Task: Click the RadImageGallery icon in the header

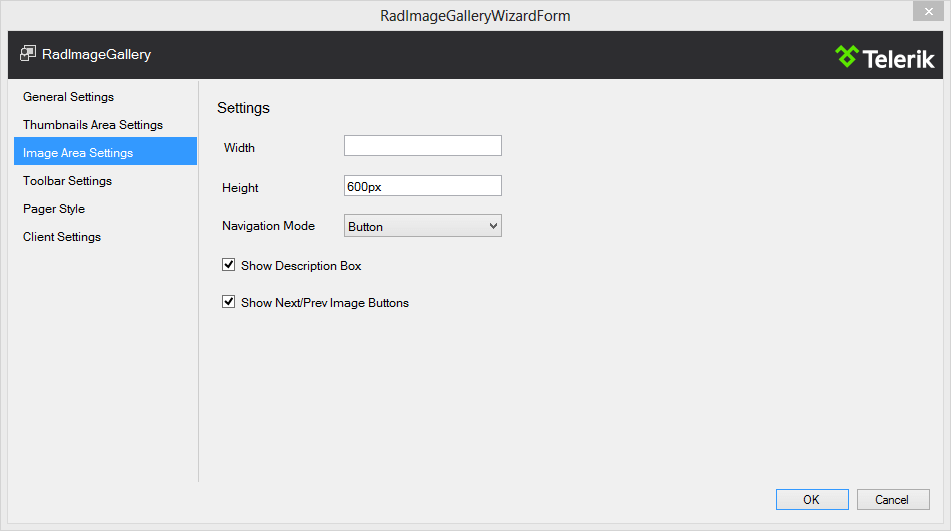Action: (x=28, y=54)
